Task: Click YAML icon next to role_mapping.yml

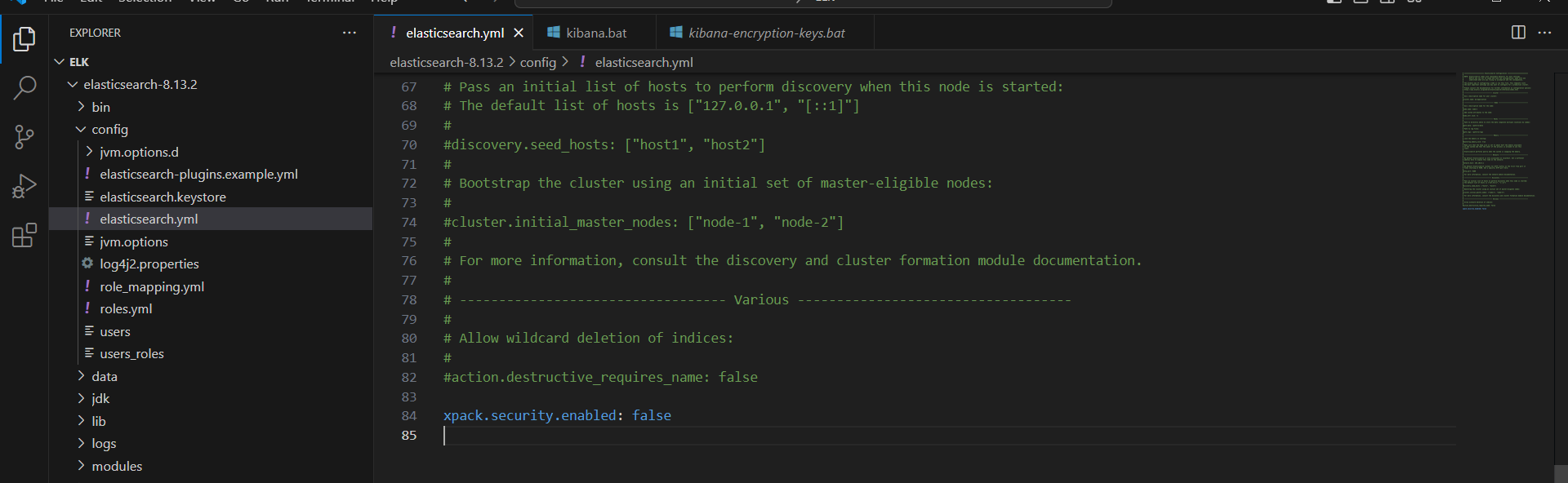Action: point(87,286)
